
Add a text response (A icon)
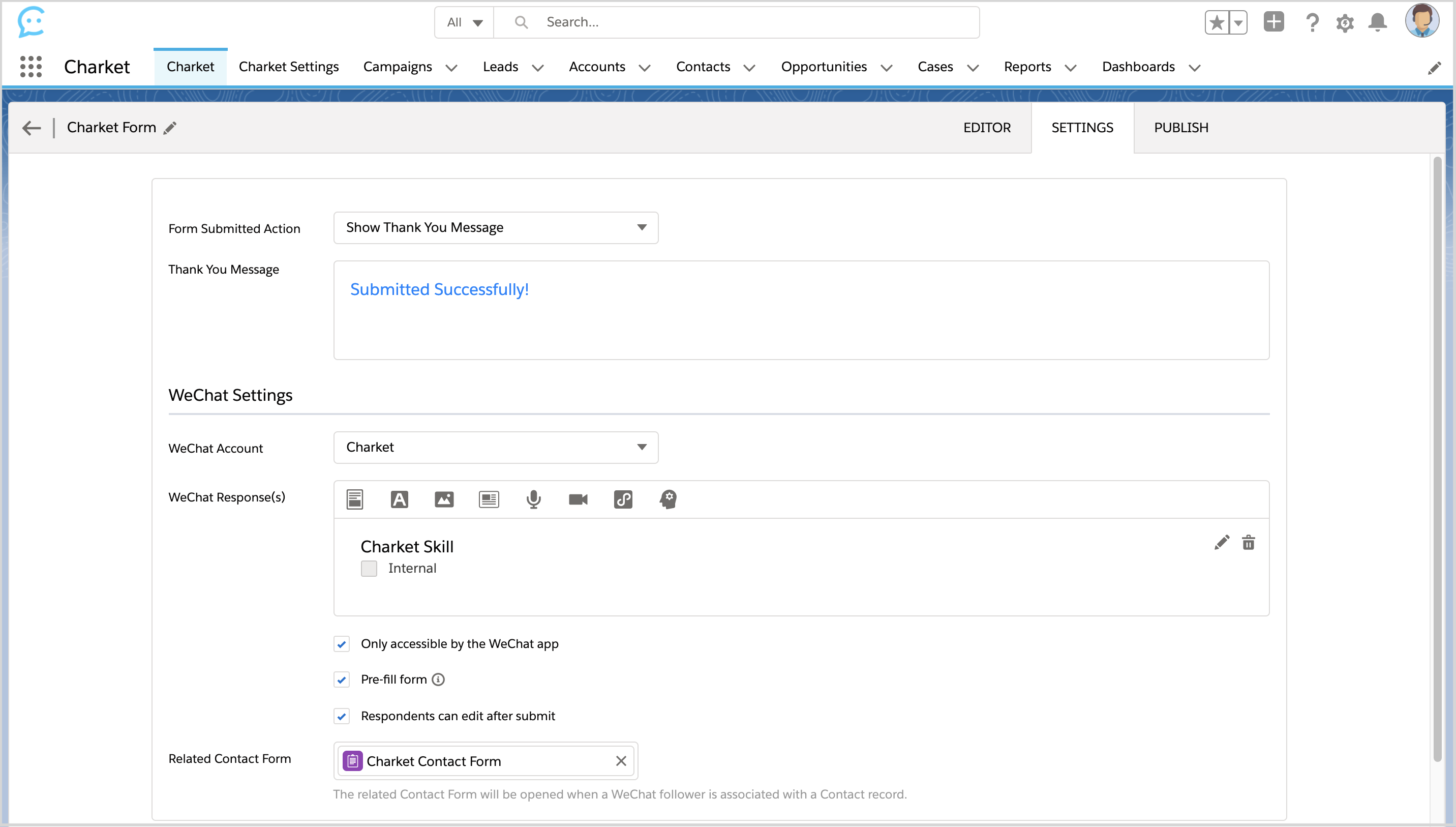[399, 499]
